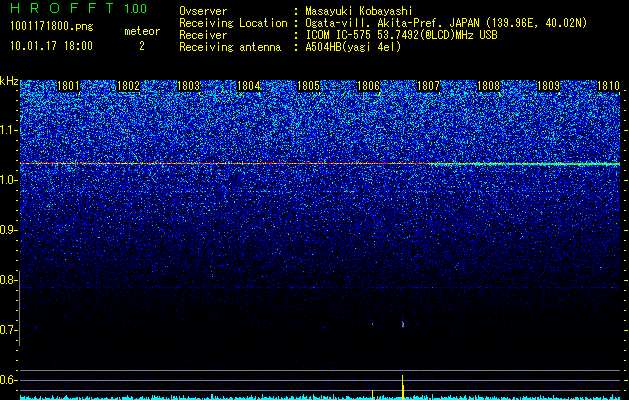This screenshot has width=629, height=400.
Task: Click the kHz axis unit label
Action: [9, 81]
